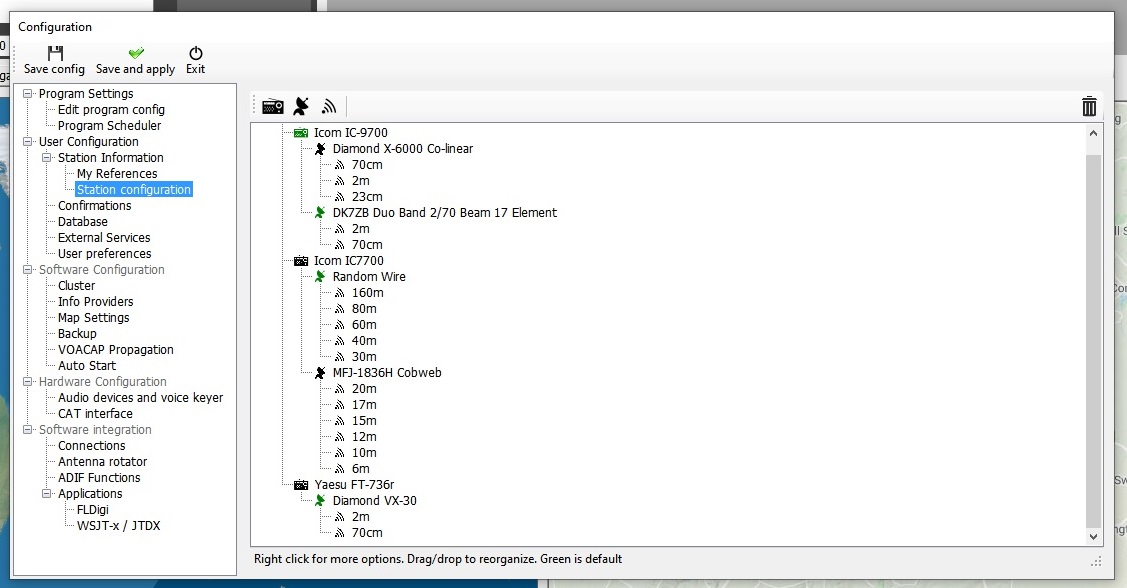This screenshot has width=1127, height=588.
Task: Select the radio icon beside Icom IC7700
Action: tap(301, 261)
